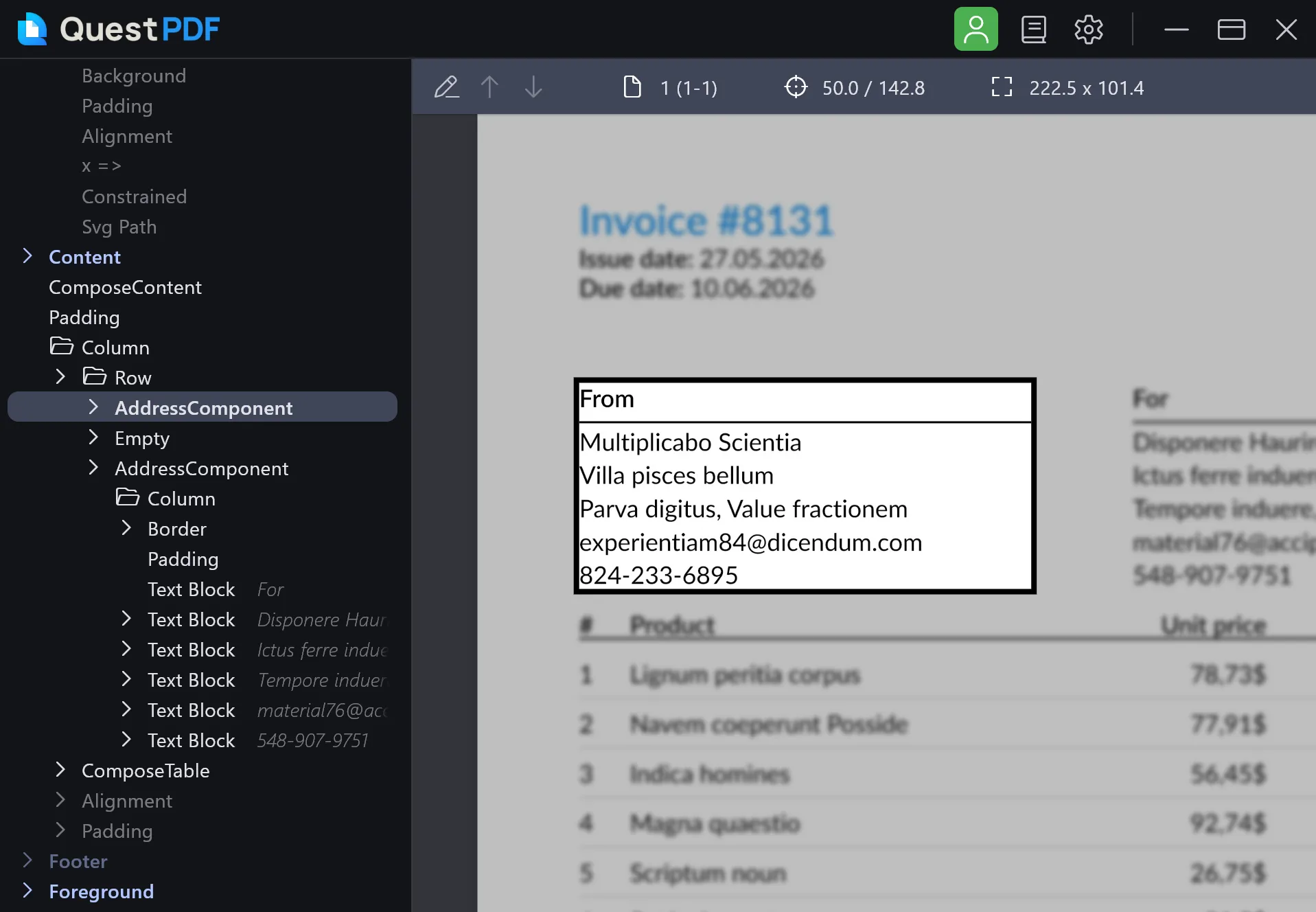
Task: Expand the Border node chevron
Action: 126,528
